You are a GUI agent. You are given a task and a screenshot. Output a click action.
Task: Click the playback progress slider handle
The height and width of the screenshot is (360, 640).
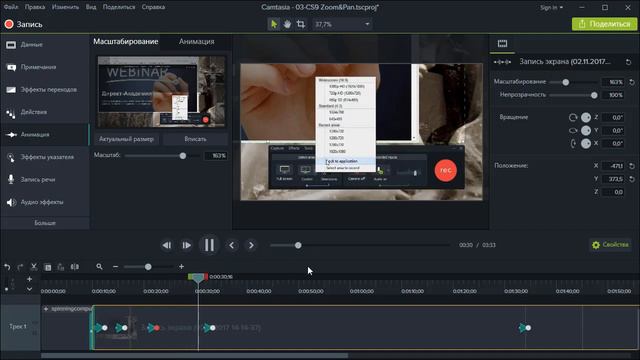pyautogui.click(x=298, y=245)
